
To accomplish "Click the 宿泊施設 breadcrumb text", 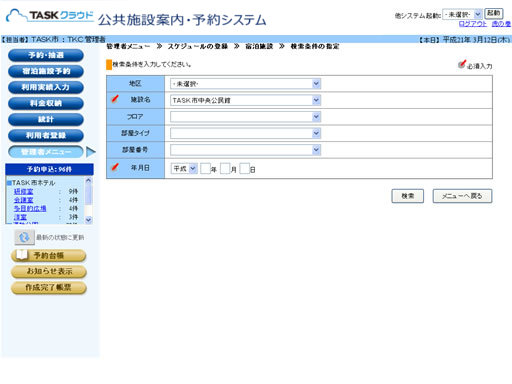I will coord(259,46).
